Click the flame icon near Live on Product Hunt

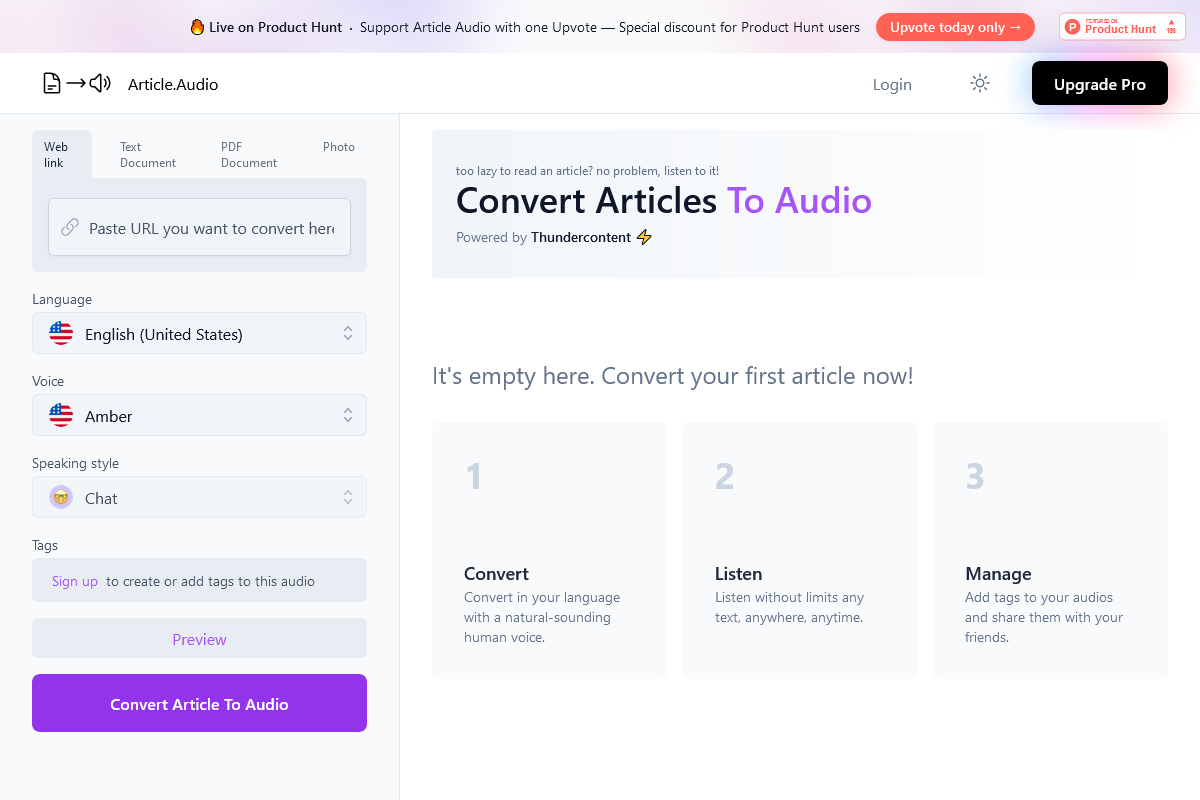point(198,27)
